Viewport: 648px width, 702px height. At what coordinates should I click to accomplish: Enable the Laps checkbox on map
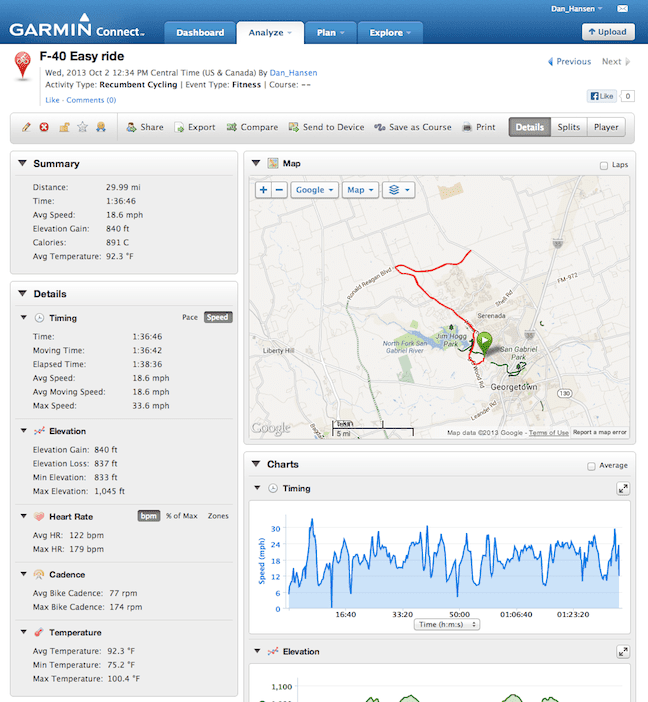603,165
